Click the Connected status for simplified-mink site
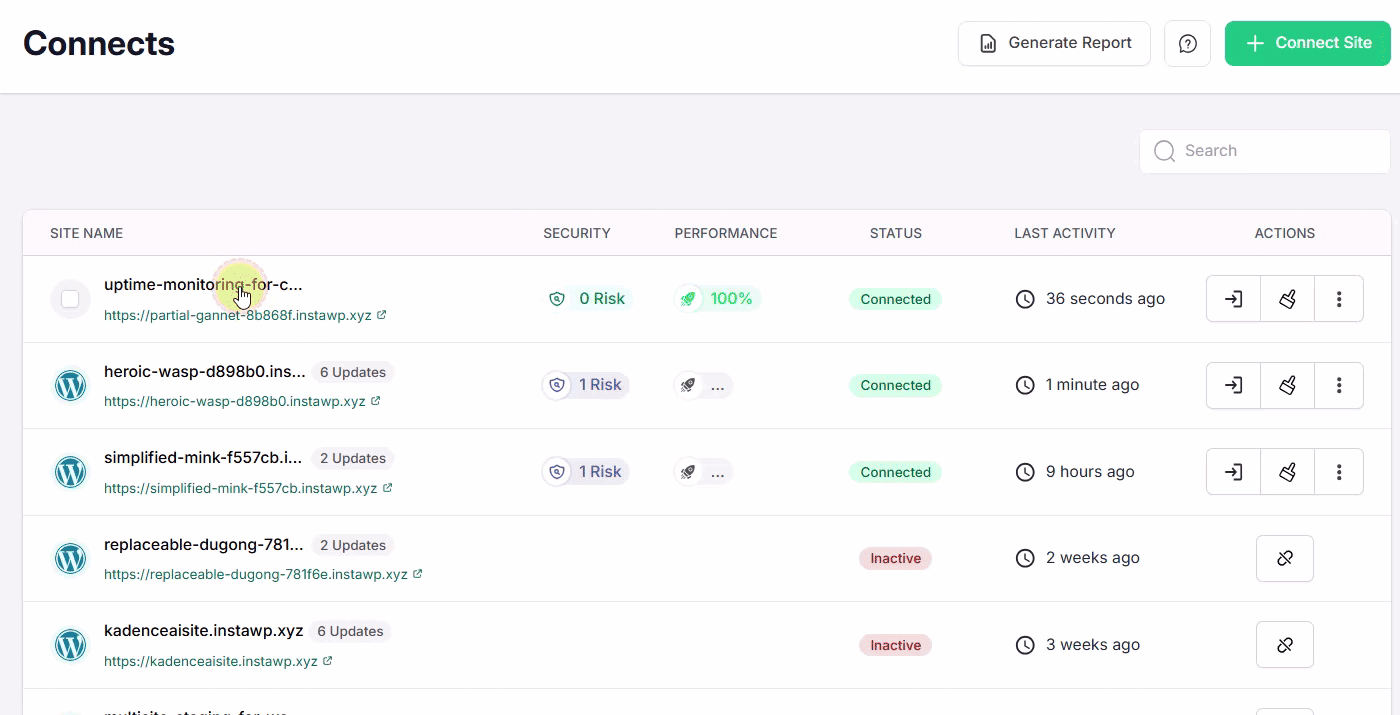Screen dimensions: 1400x715 [x=895, y=472]
